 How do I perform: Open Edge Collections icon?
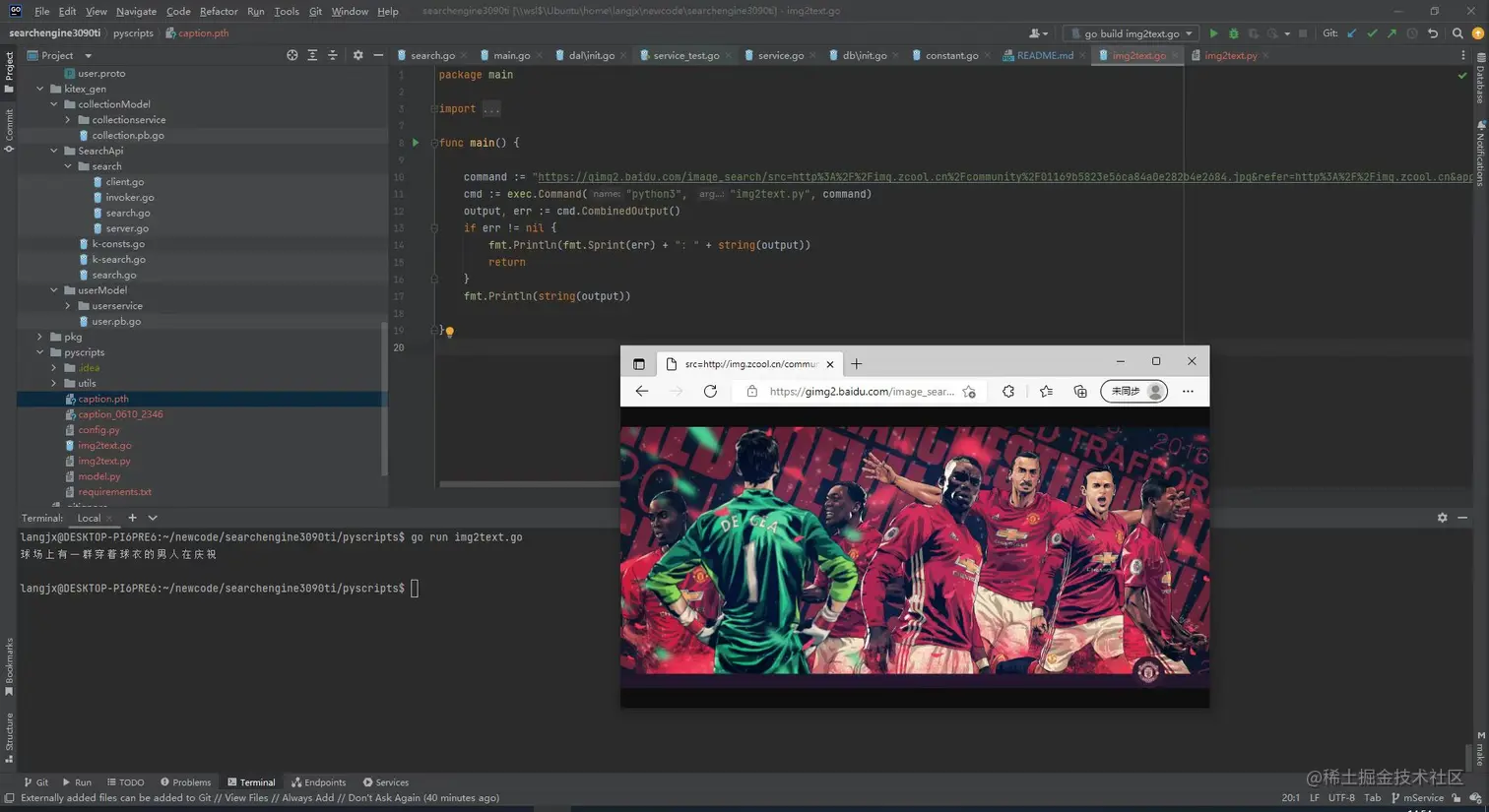point(1080,392)
